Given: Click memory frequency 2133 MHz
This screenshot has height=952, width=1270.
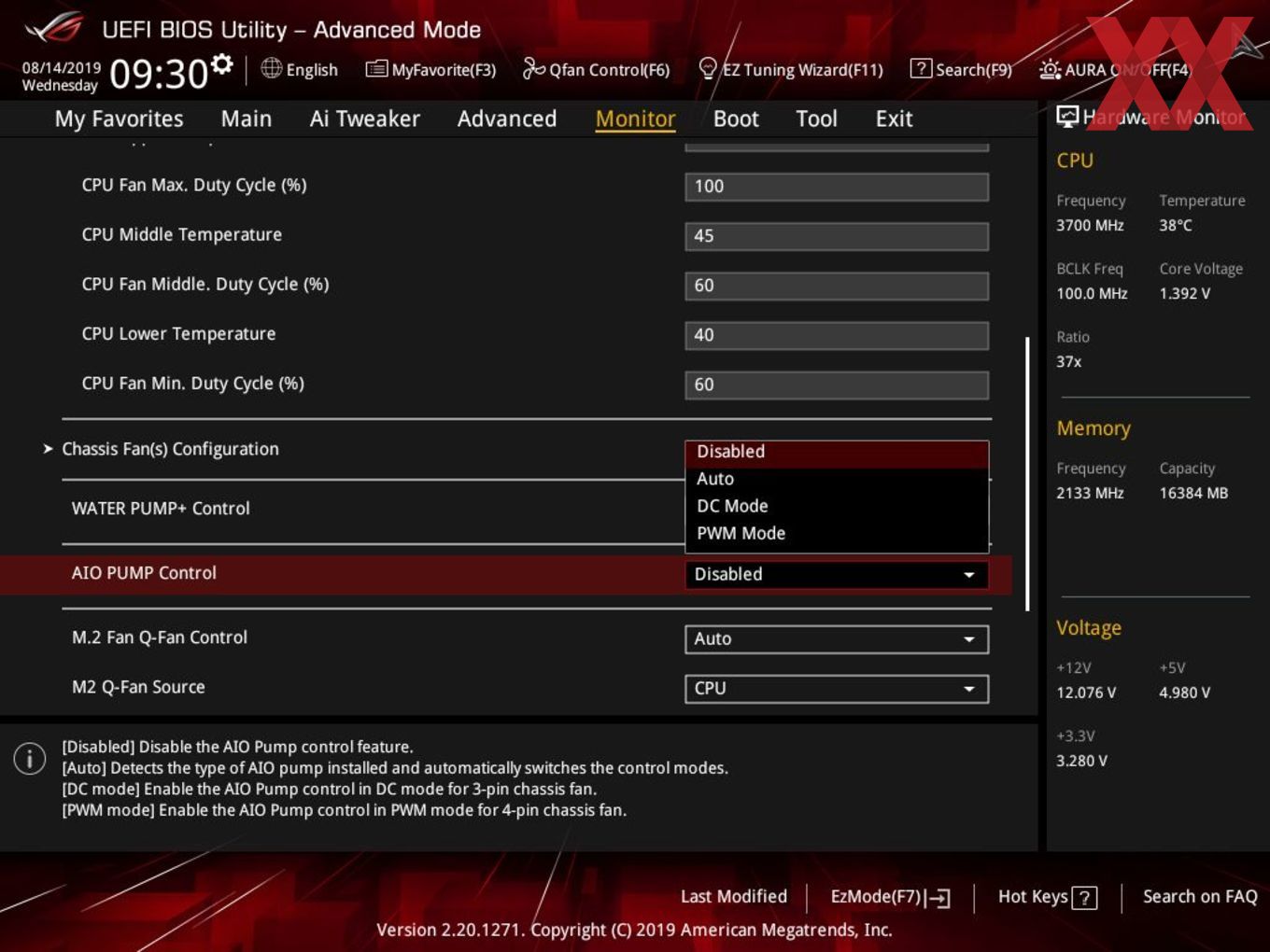Looking at the screenshot, I should [1090, 493].
